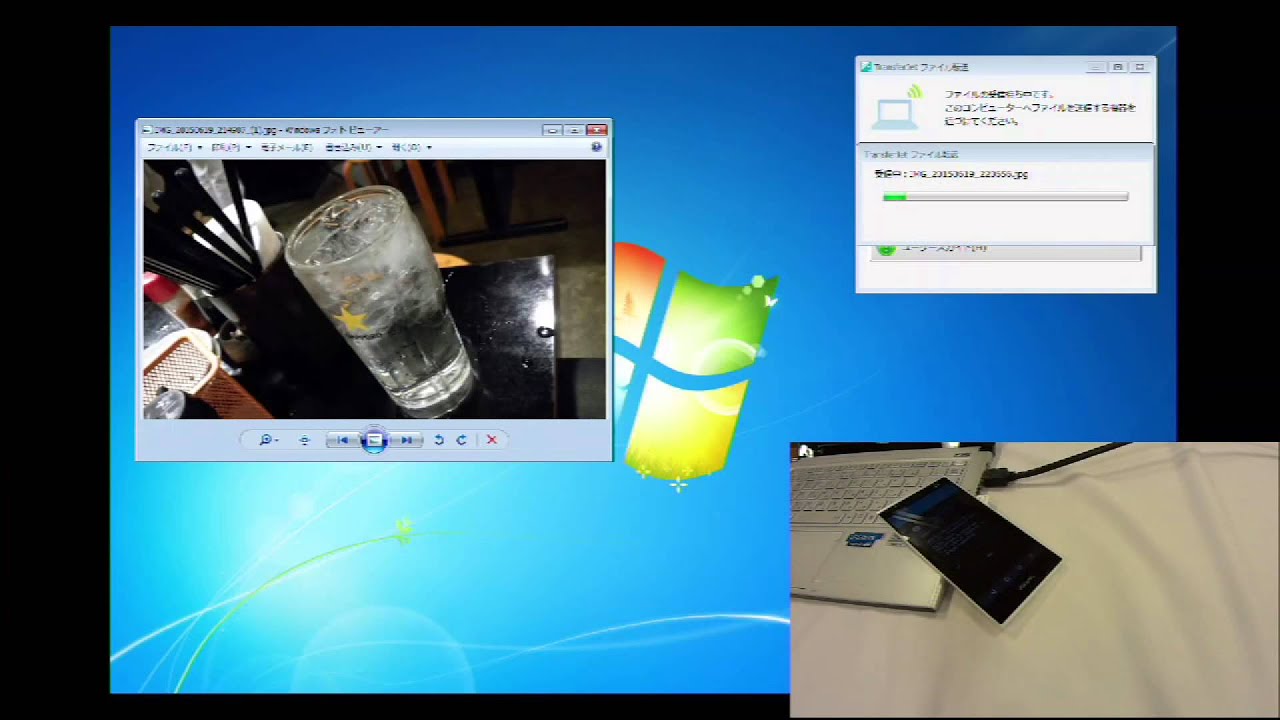Minimize the Photo Viewer window

(552, 130)
